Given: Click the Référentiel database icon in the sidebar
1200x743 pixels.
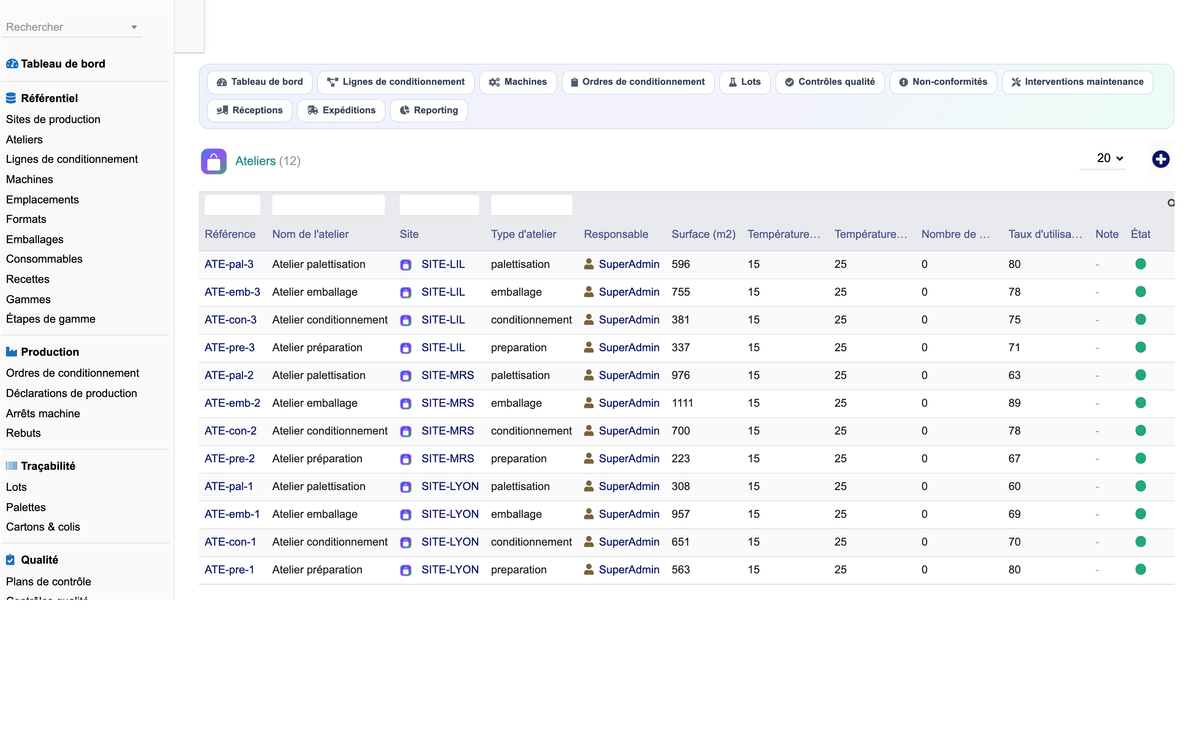Looking at the screenshot, I should coord(11,98).
